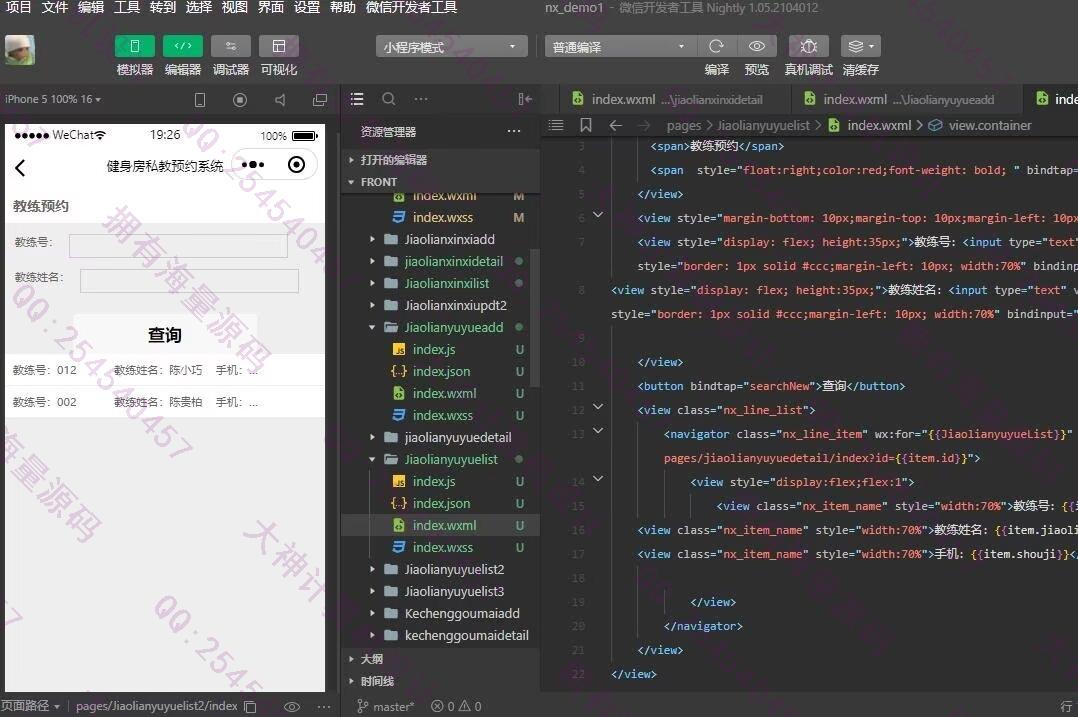The image size is (1078, 717).
Task: Click the miniprogram capsule more dots
Action: [x=253, y=164]
